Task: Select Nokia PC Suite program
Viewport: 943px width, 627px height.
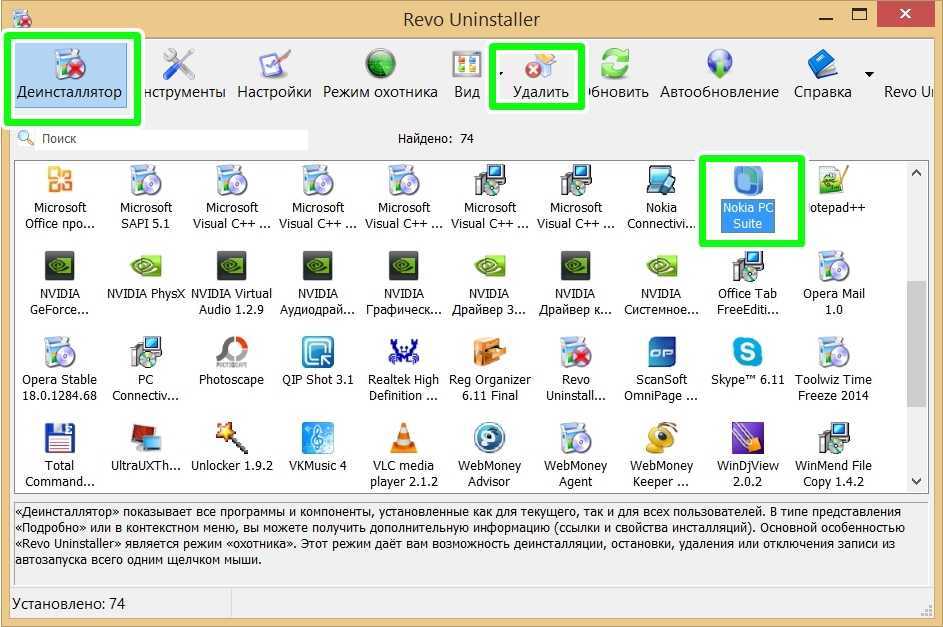Action: click(748, 198)
